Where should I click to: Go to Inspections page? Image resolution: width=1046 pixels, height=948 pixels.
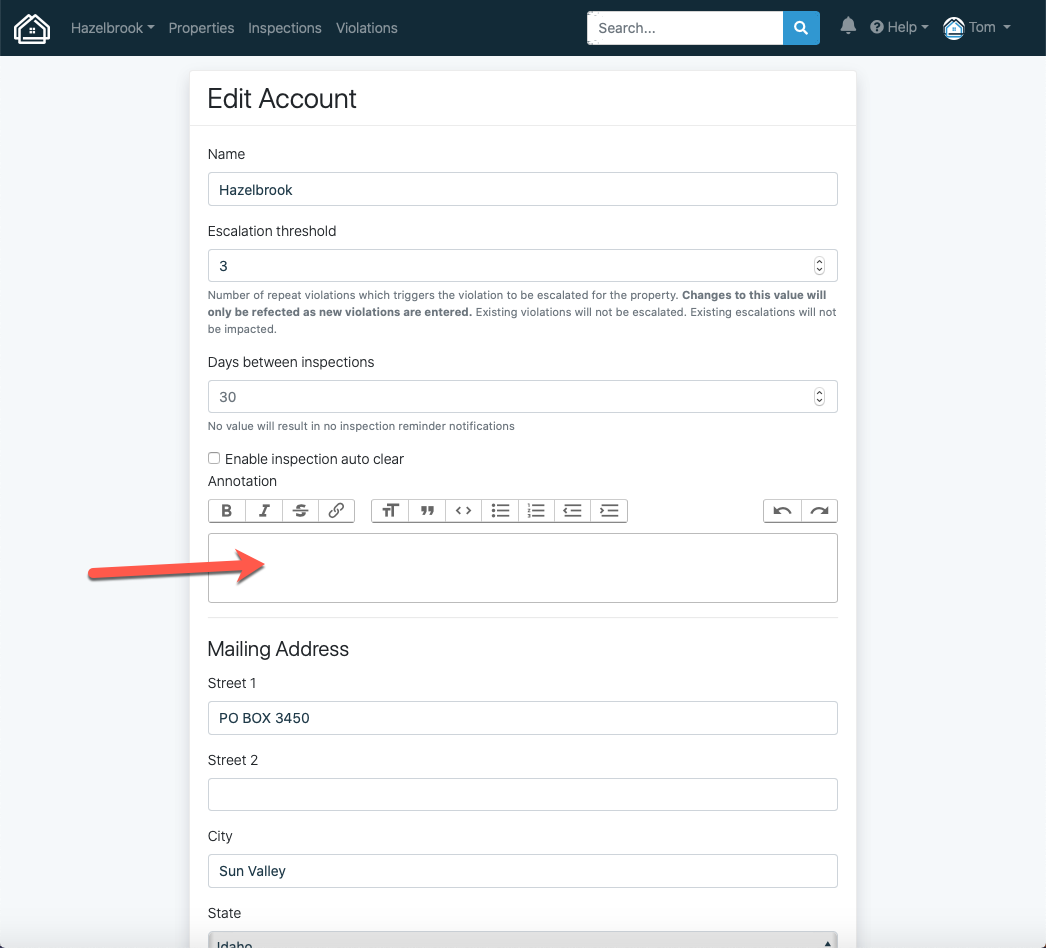pos(285,28)
